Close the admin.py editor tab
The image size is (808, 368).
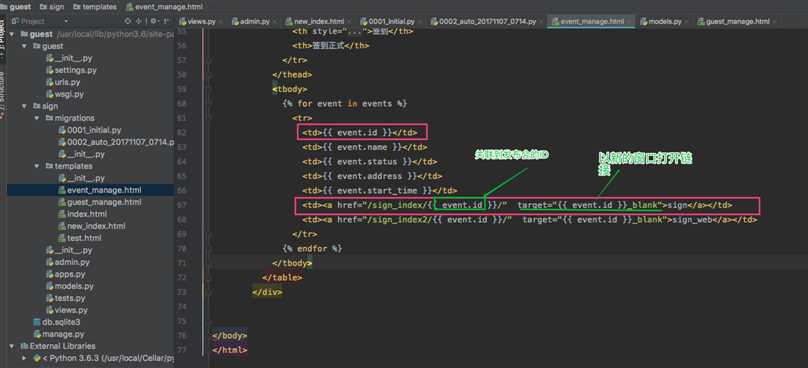coord(276,22)
